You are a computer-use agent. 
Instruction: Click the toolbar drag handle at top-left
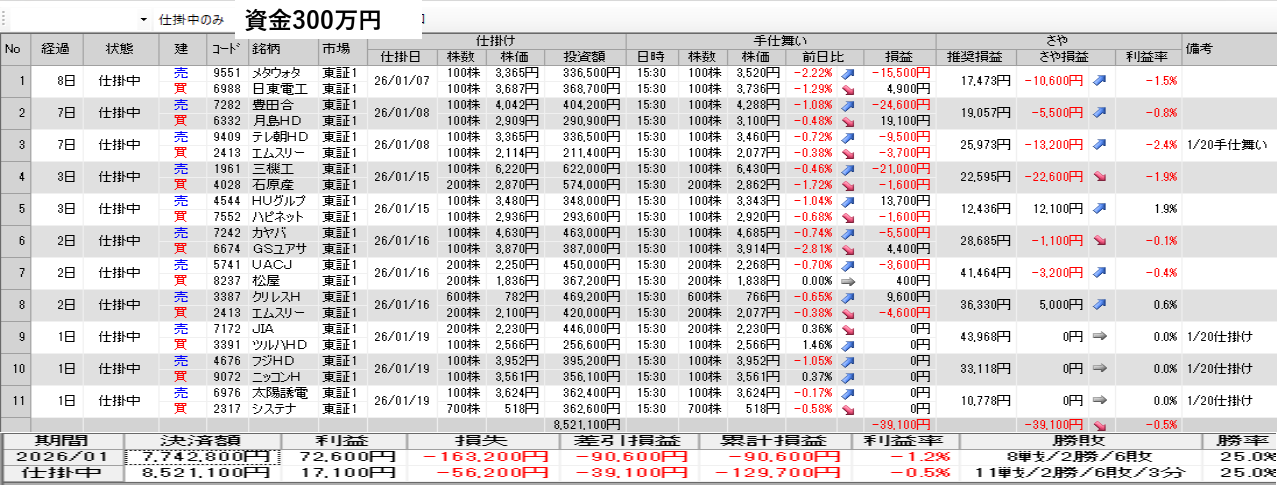(4, 20)
